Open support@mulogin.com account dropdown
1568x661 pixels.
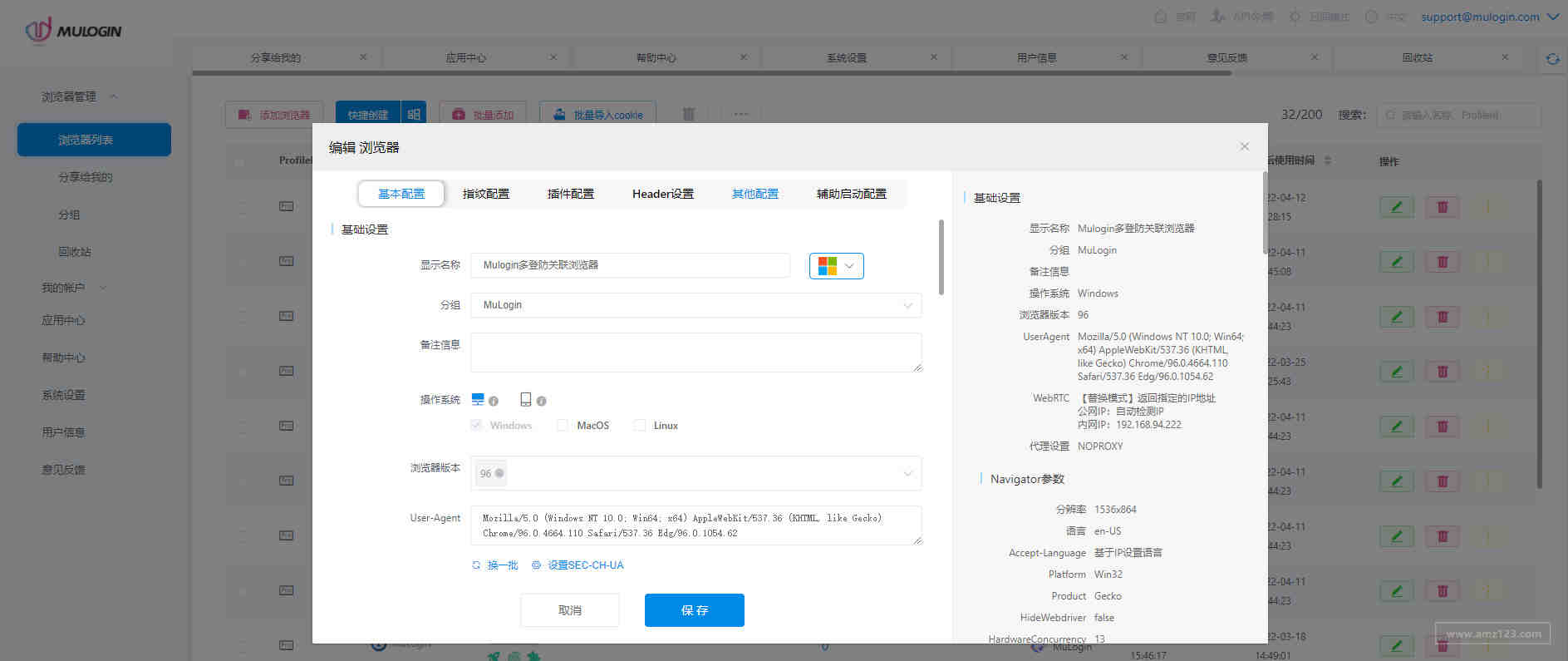(1490, 17)
